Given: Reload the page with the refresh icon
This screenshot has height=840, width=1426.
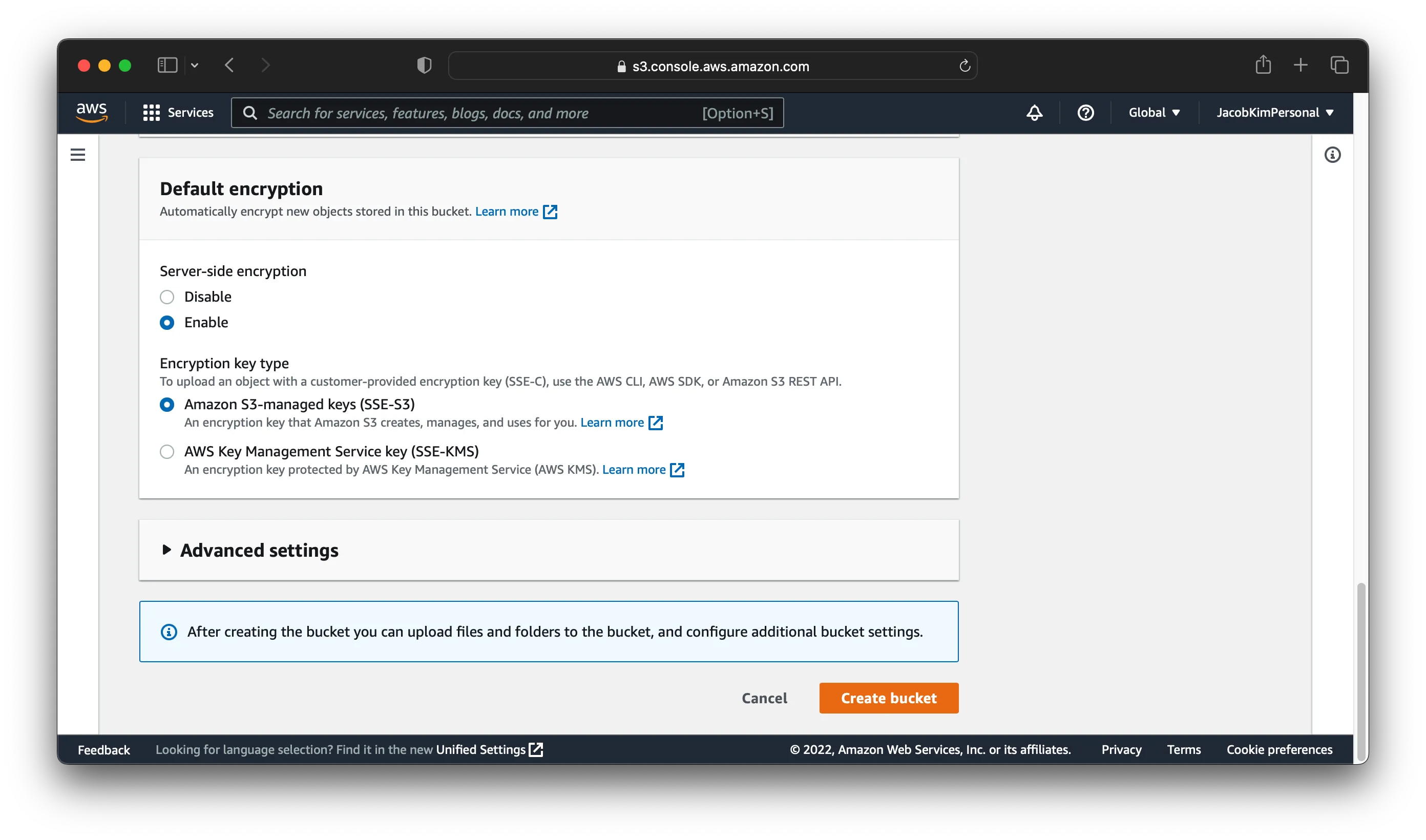Looking at the screenshot, I should [965, 66].
